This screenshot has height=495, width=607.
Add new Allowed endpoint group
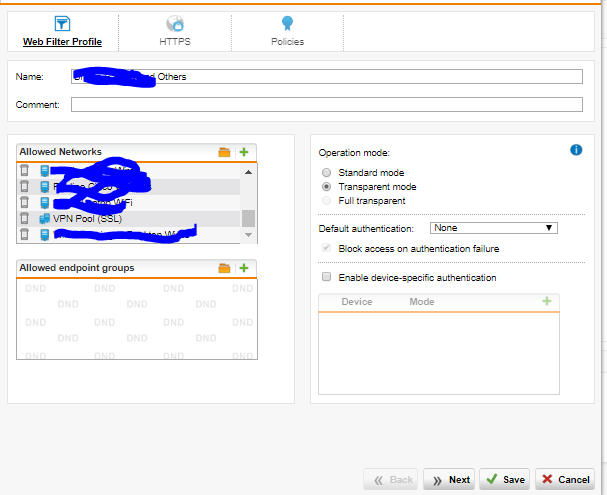click(244, 268)
